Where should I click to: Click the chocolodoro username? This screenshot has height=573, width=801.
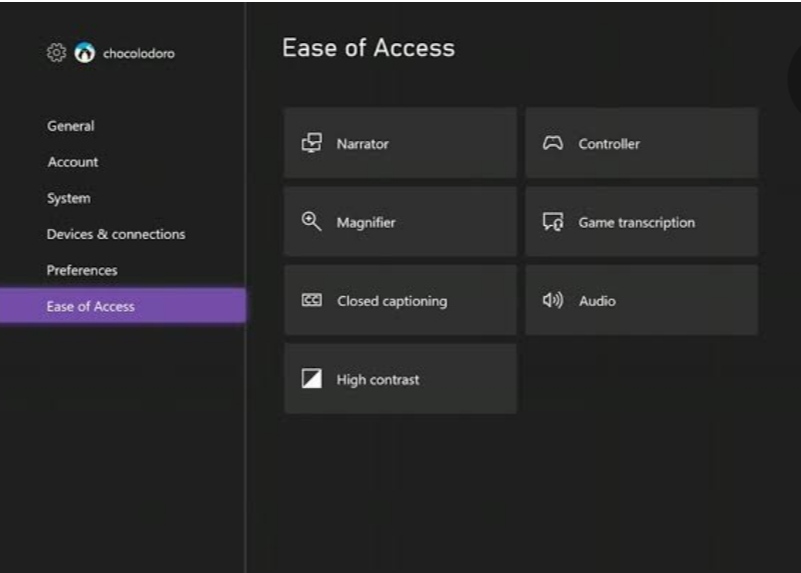pos(139,53)
